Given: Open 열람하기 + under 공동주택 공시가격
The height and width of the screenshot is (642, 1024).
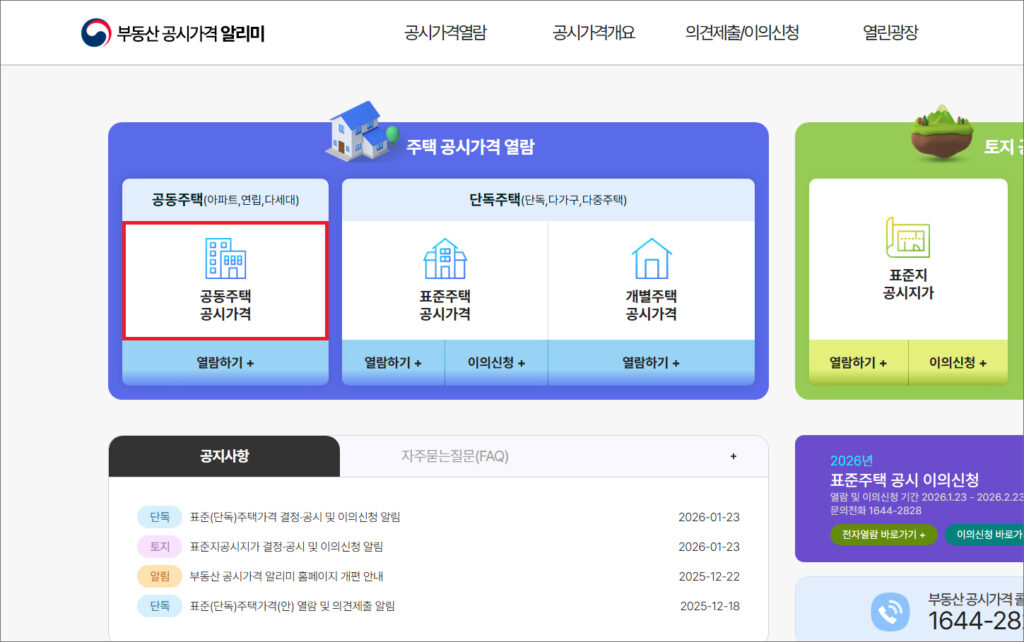Looking at the screenshot, I should point(225,362).
